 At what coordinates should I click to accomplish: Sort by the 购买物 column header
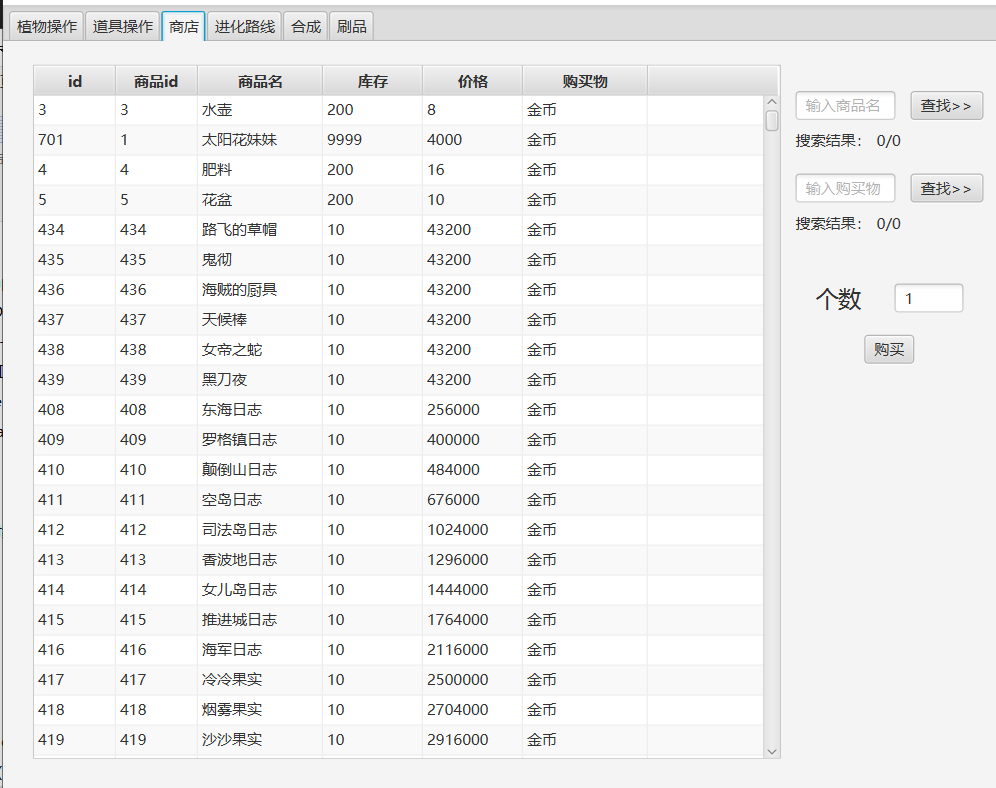[585, 81]
